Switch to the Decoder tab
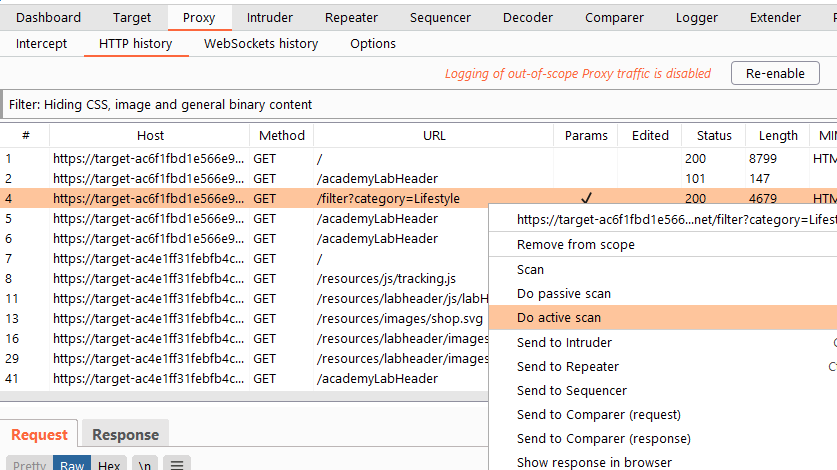Image resolution: width=837 pixels, height=470 pixels. tap(528, 18)
